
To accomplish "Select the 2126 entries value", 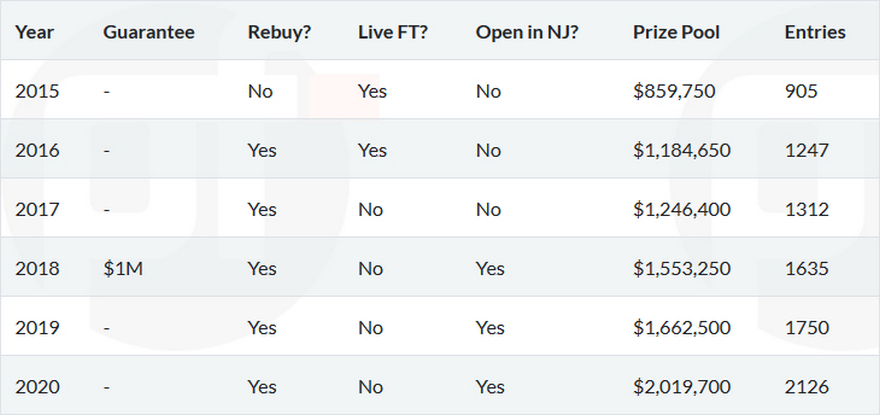I will point(806,387).
